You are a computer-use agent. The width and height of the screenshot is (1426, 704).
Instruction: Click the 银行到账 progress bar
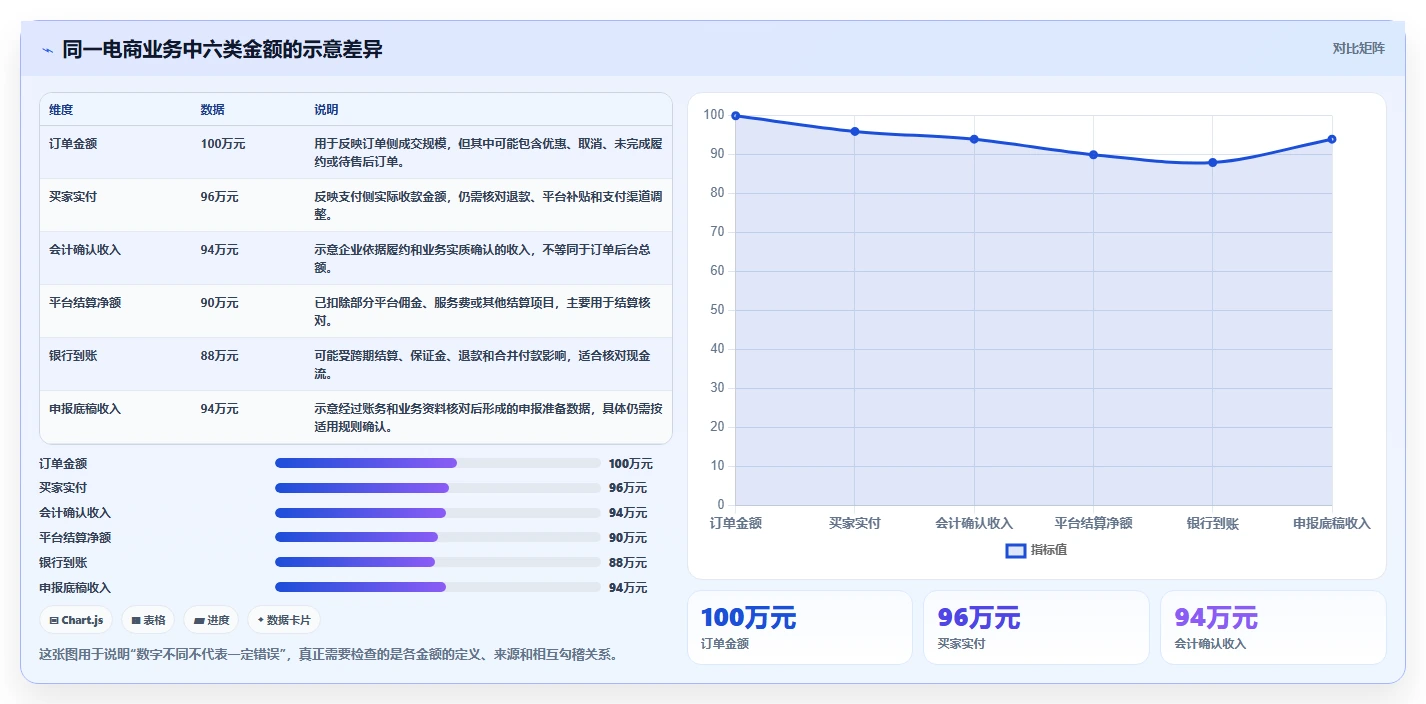click(437, 562)
